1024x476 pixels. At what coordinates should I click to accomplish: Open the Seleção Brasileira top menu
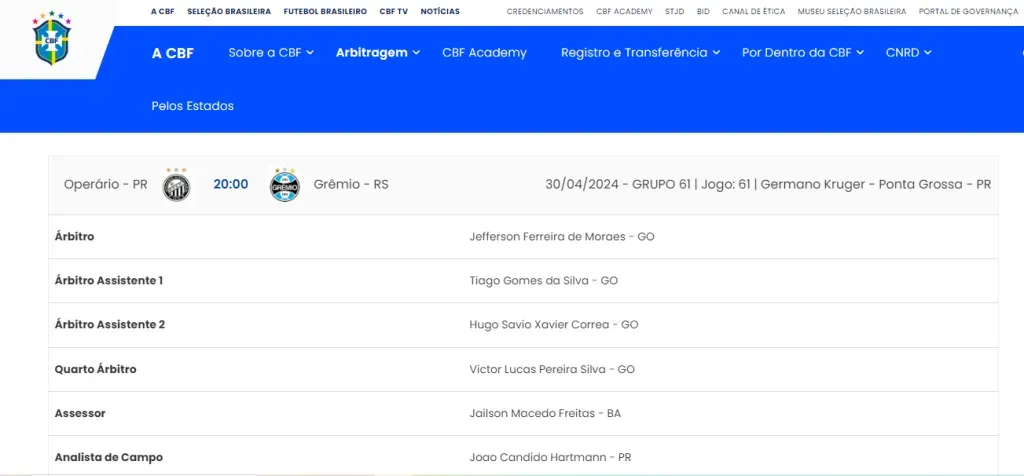229,12
